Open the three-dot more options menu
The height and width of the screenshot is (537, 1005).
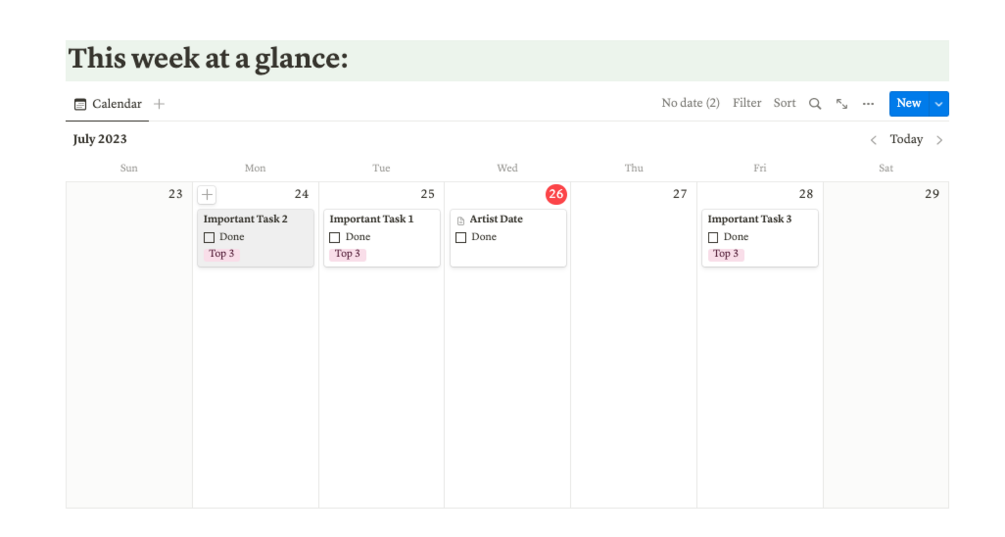868,104
